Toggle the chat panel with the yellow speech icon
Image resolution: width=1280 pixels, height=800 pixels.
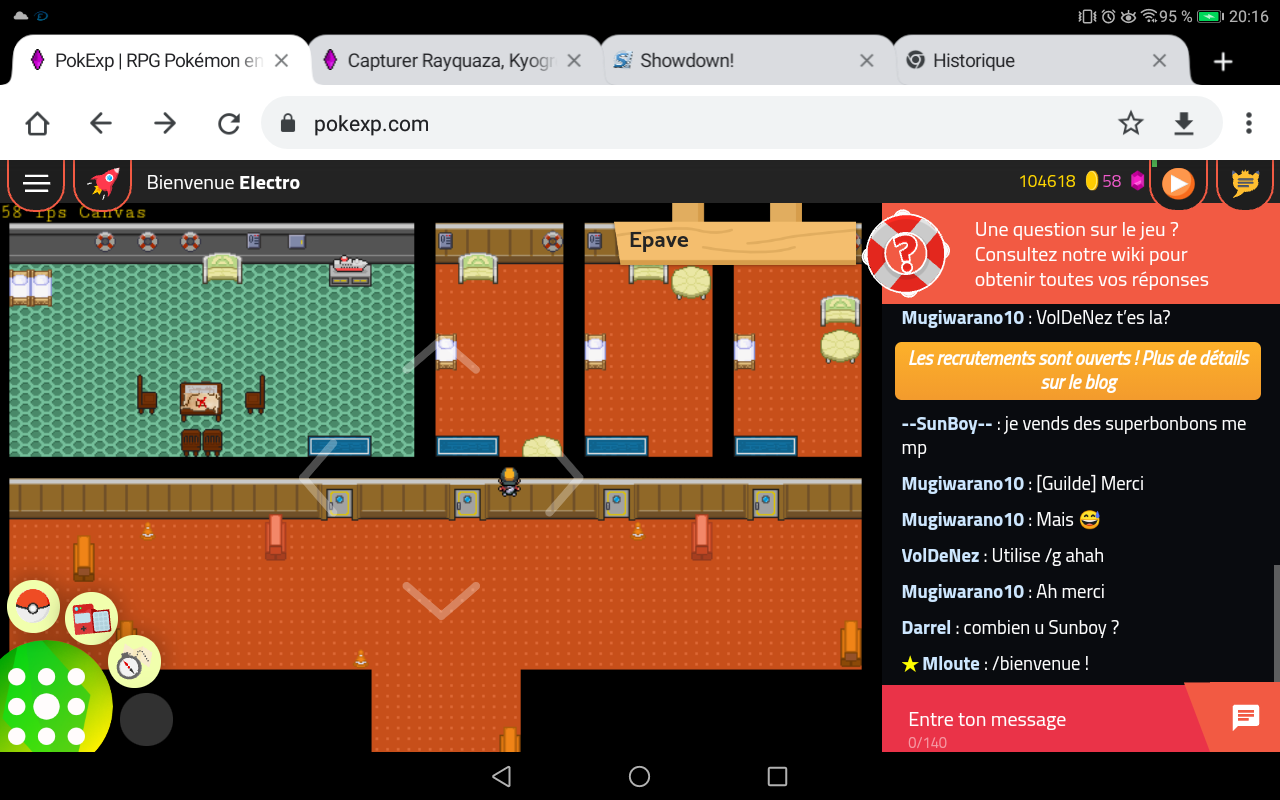(x=1245, y=183)
